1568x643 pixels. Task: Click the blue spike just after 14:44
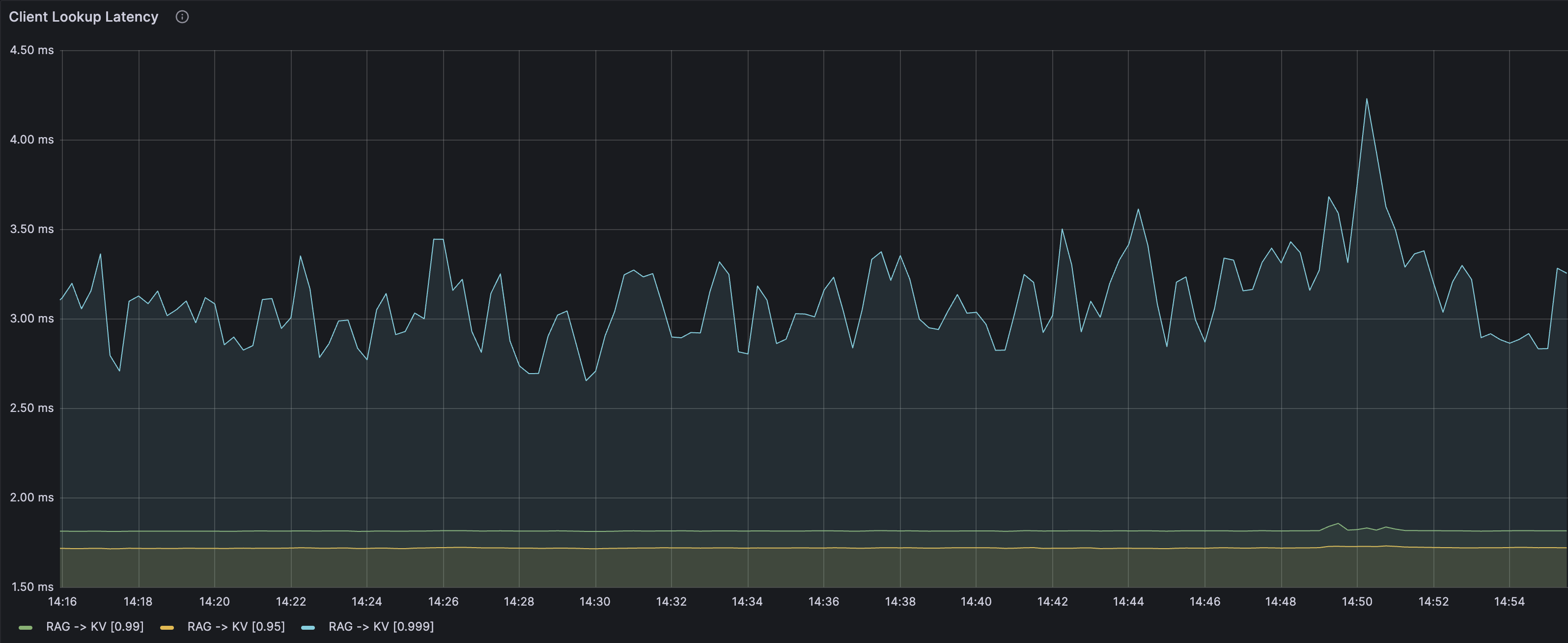[1138, 209]
